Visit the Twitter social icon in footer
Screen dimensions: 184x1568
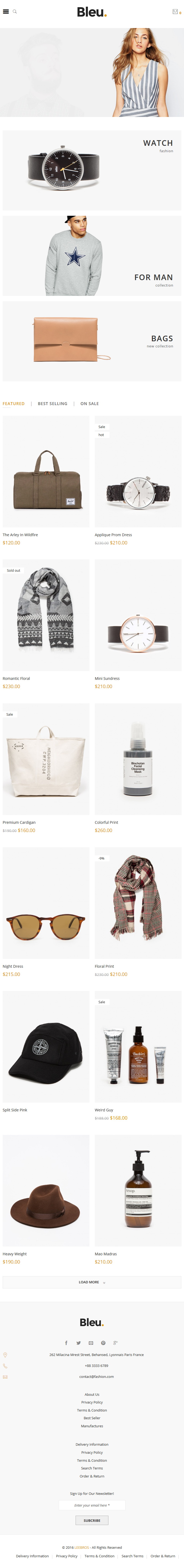pos(79,1343)
